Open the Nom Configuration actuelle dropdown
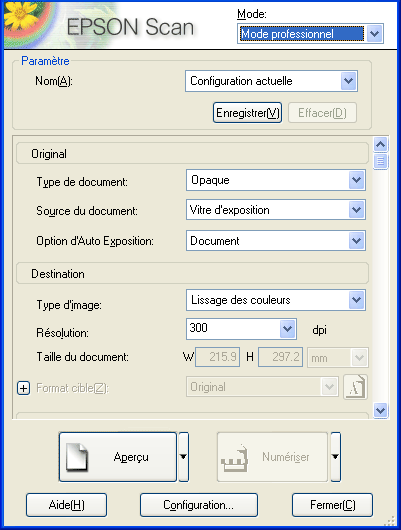This screenshot has width=401, height=530. (271, 81)
